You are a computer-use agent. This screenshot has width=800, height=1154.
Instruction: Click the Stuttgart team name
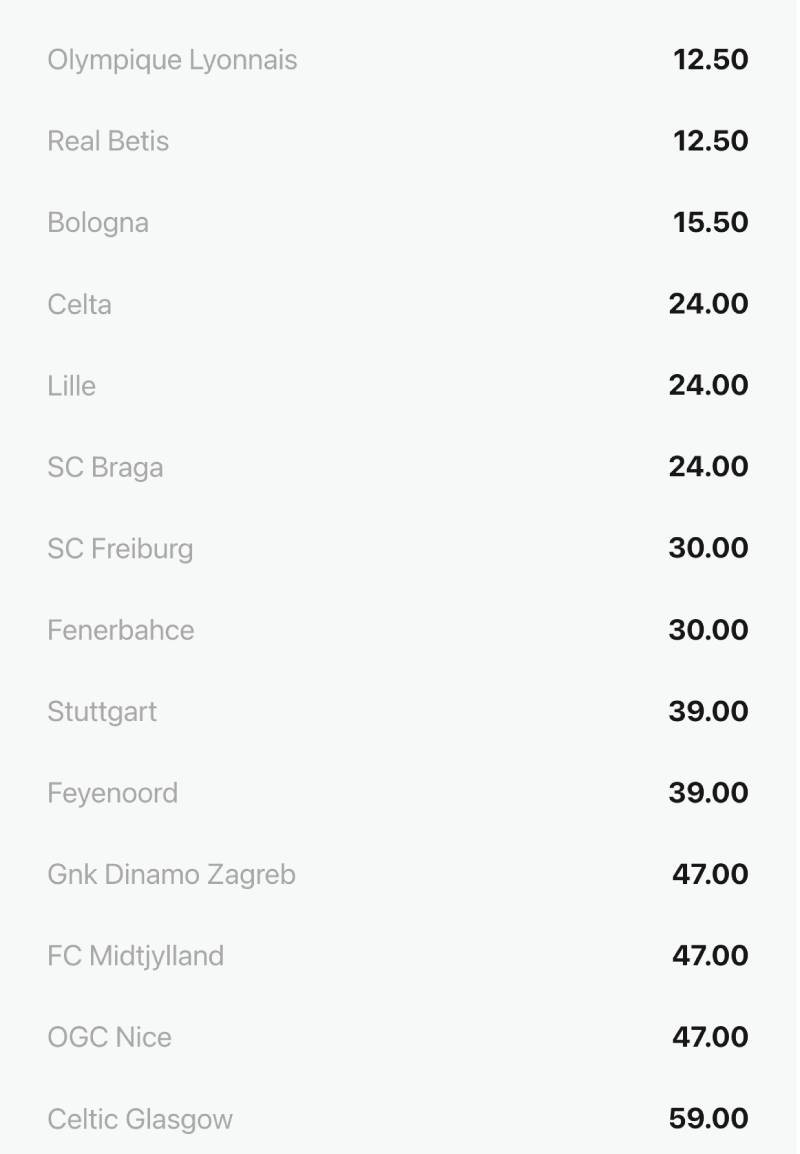[102, 711]
